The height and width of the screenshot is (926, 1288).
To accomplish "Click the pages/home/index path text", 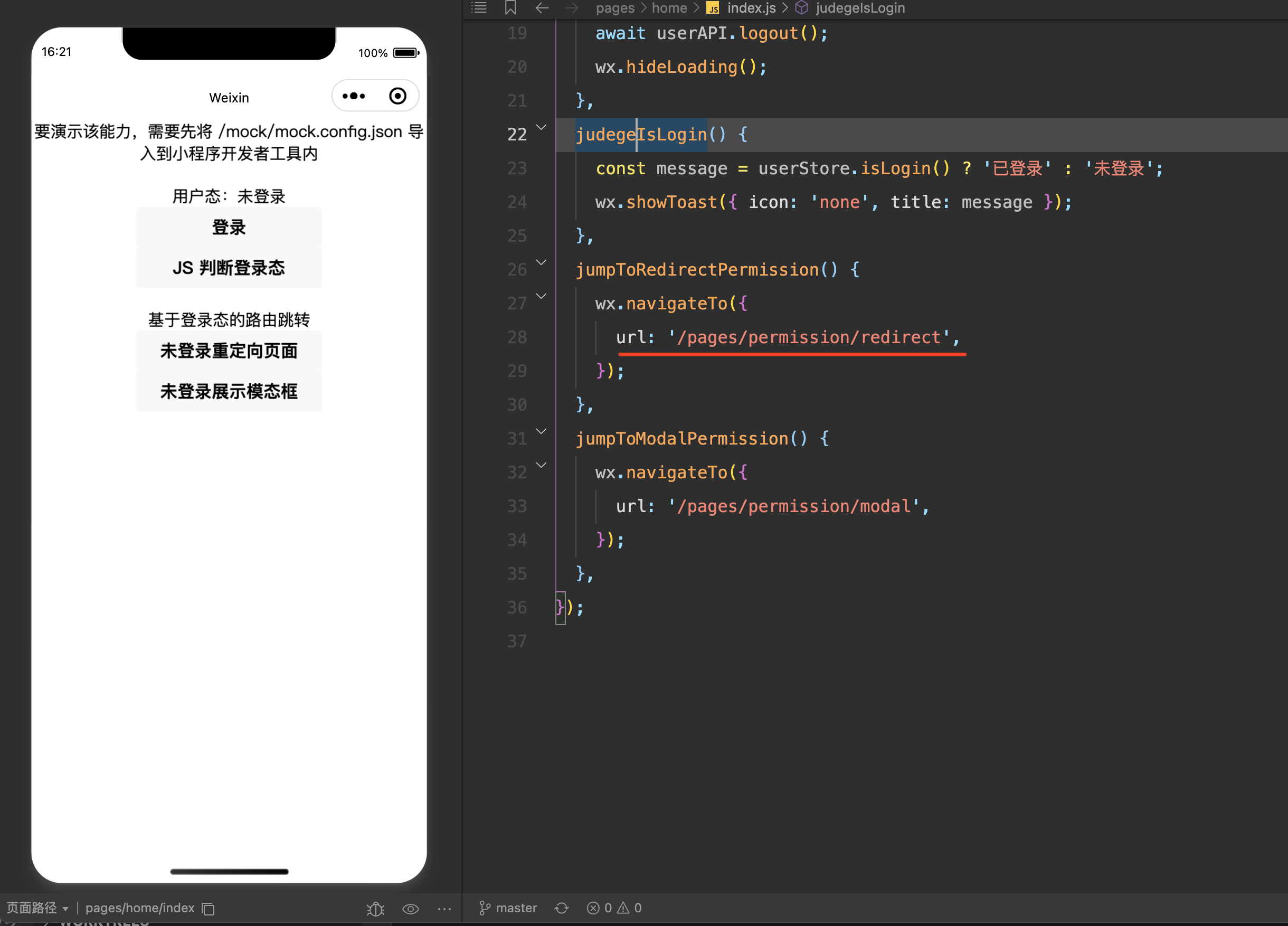I will [140, 908].
